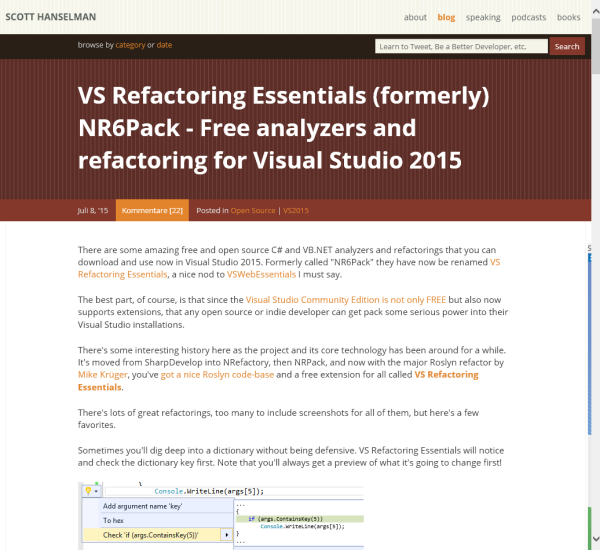Open the speaking page

coord(483,17)
